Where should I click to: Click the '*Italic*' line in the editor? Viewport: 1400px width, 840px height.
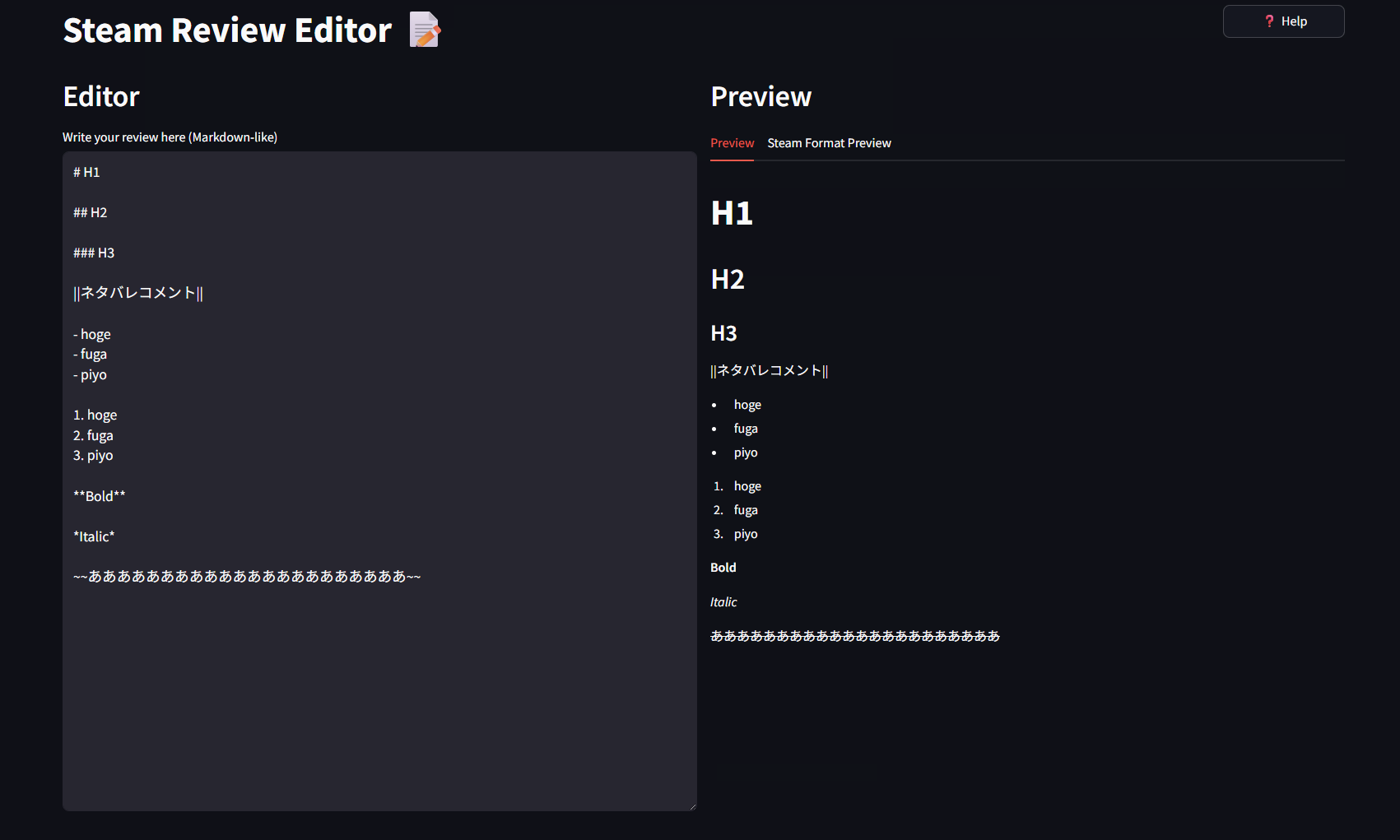click(94, 536)
